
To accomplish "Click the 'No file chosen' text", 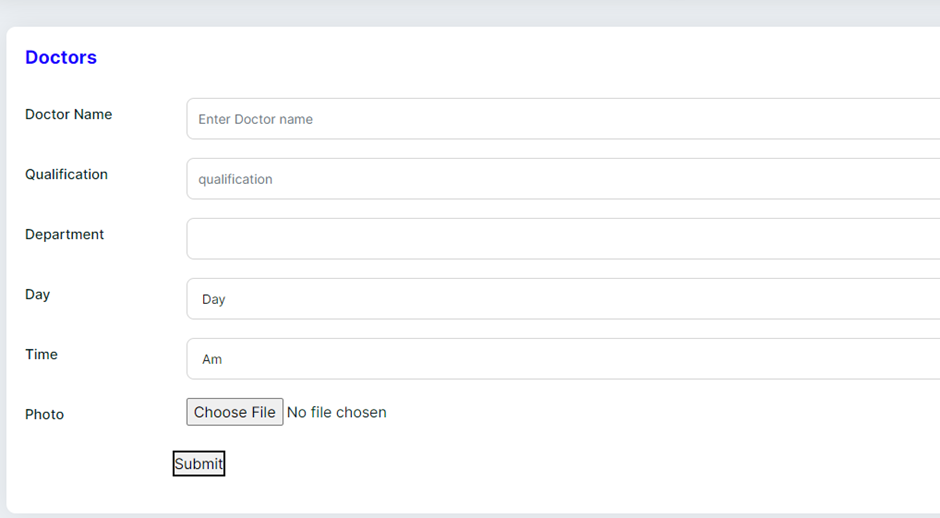I will click(336, 412).
